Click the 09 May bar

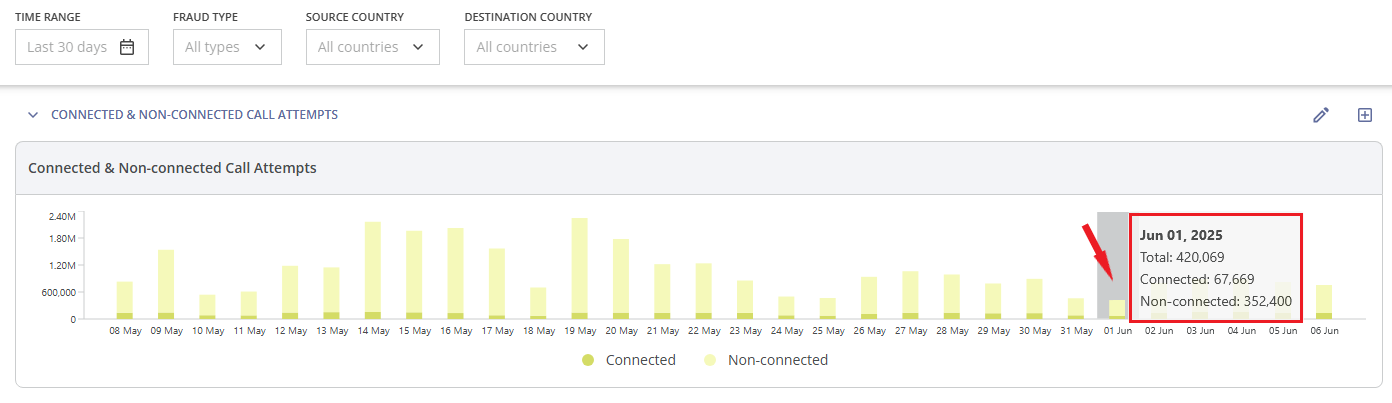[x=166, y=284]
